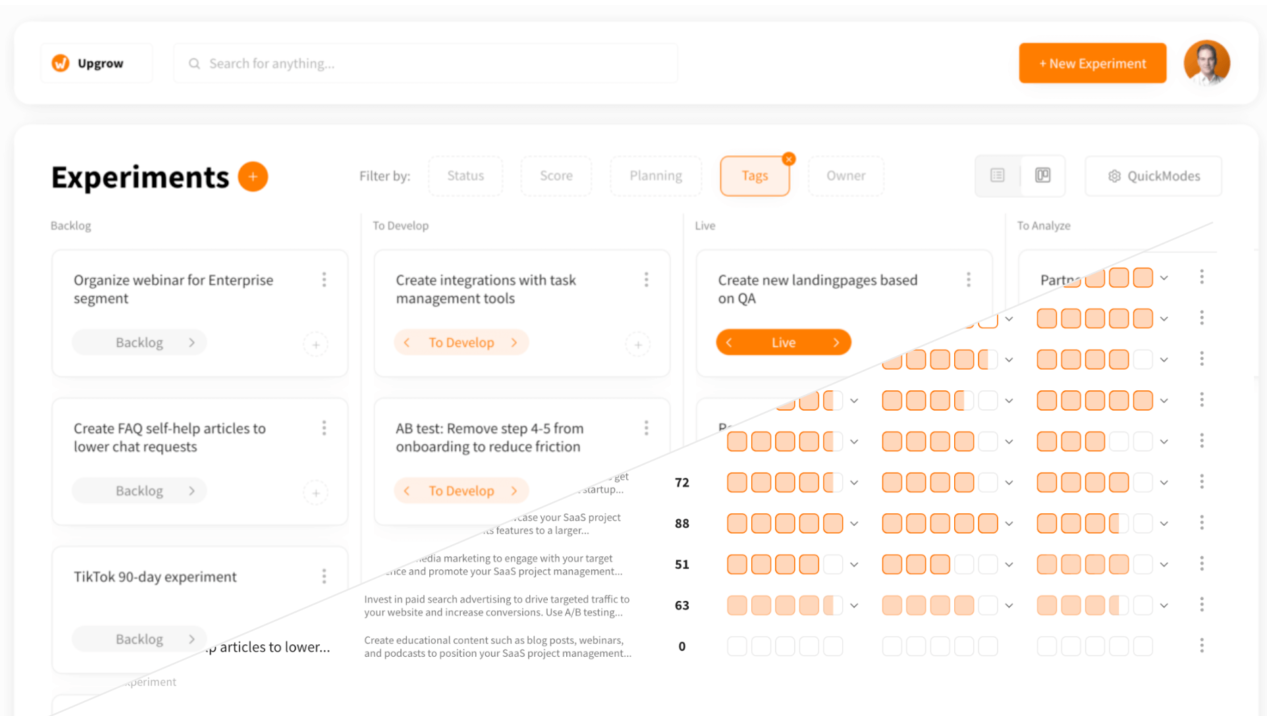Click the + New Experiment button
The height and width of the screenshot is (716, 1267).
point(1092,62)
